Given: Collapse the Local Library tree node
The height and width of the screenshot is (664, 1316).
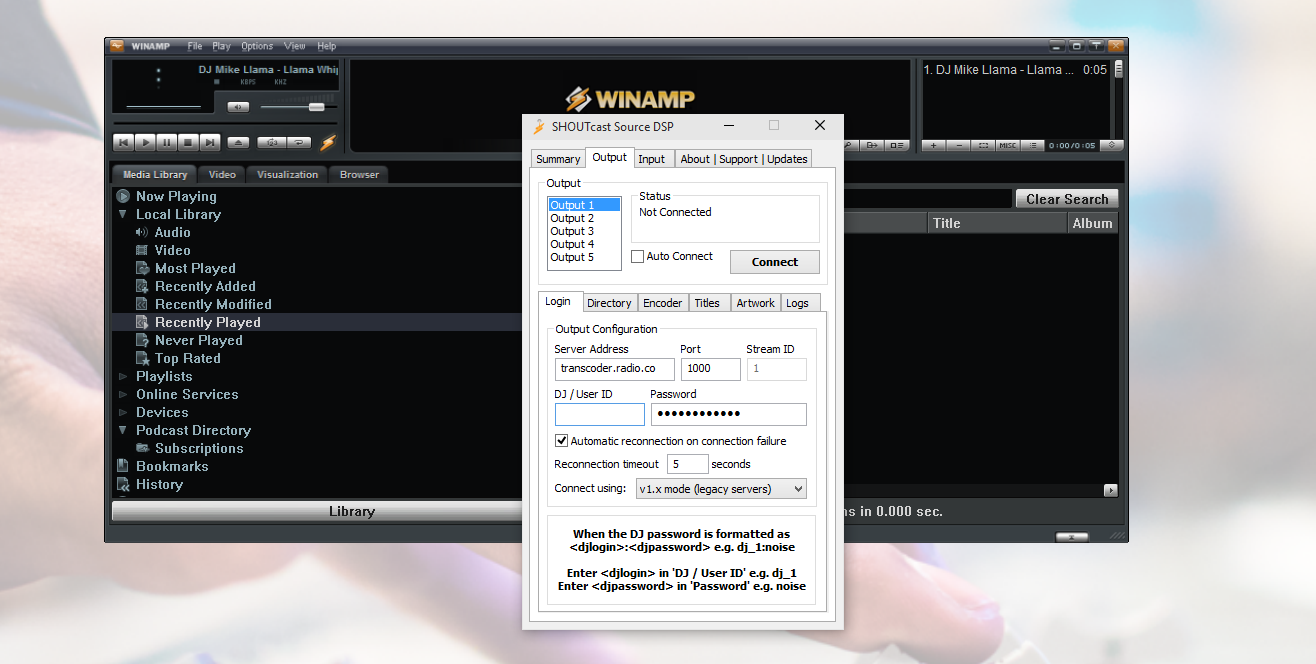Looking at the screenshot, I should pyautogui.click(x=123, y=214).
